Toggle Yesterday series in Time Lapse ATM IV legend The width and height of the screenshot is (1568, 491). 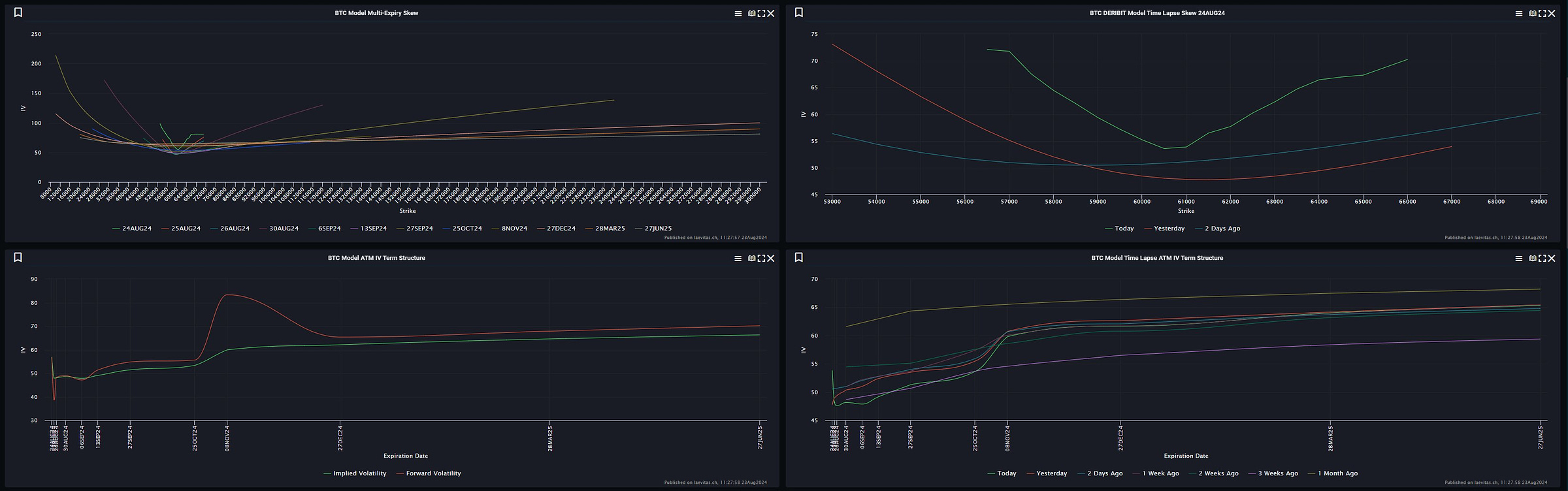coord(1047,473)
